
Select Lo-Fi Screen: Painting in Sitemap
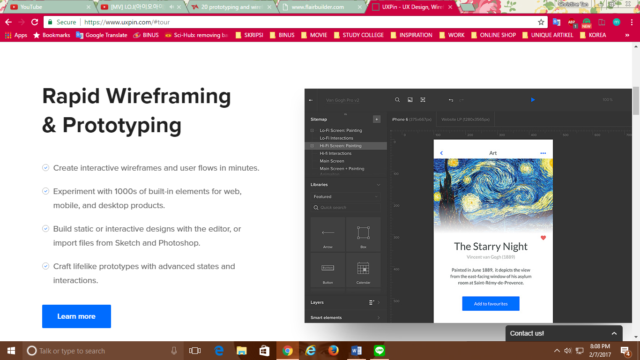[x=341, y=131]
